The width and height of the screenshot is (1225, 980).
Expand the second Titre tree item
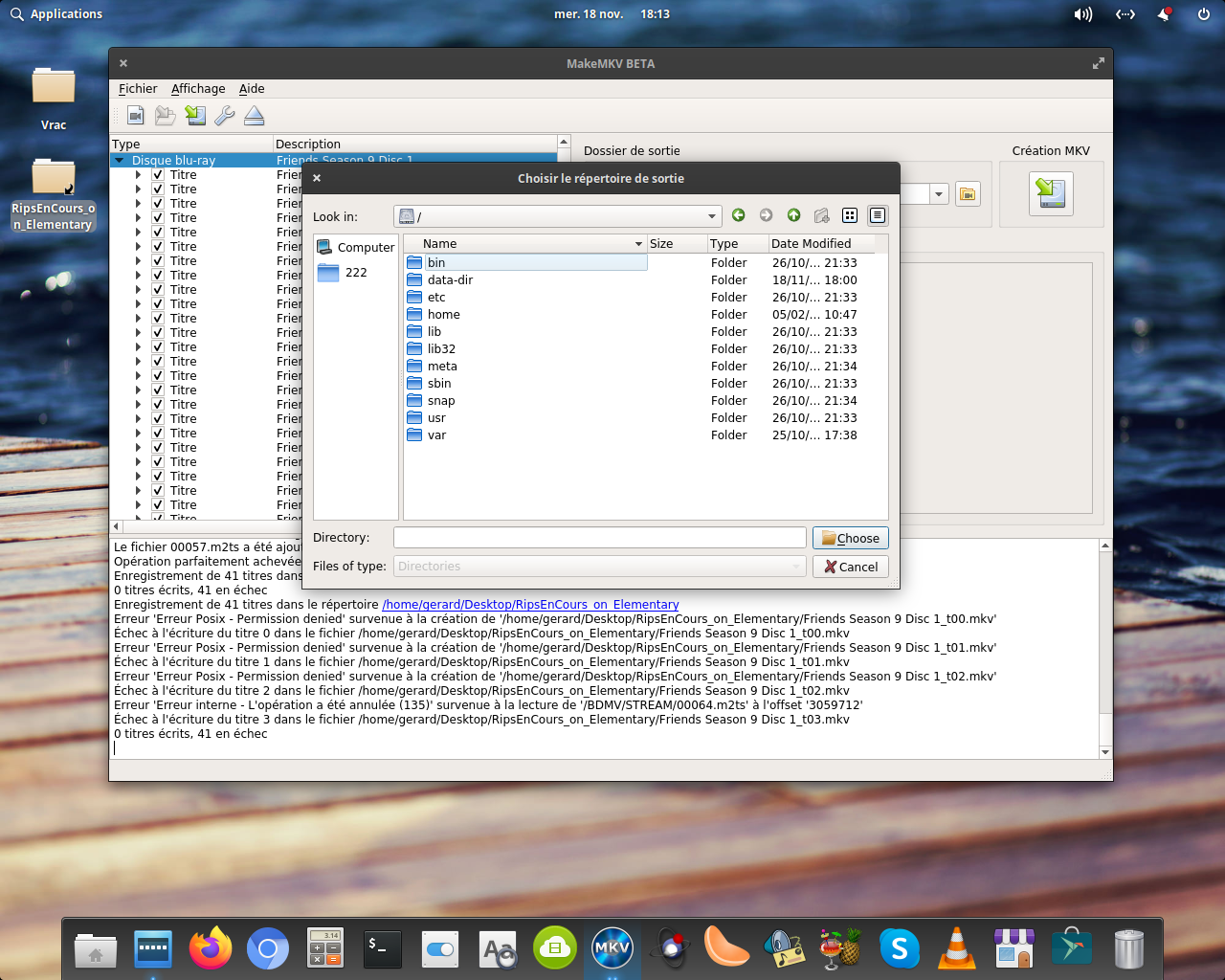[139, 189]
